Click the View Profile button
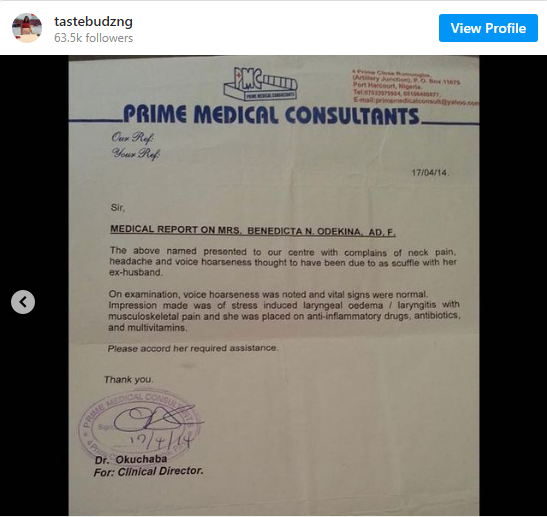 488,28
